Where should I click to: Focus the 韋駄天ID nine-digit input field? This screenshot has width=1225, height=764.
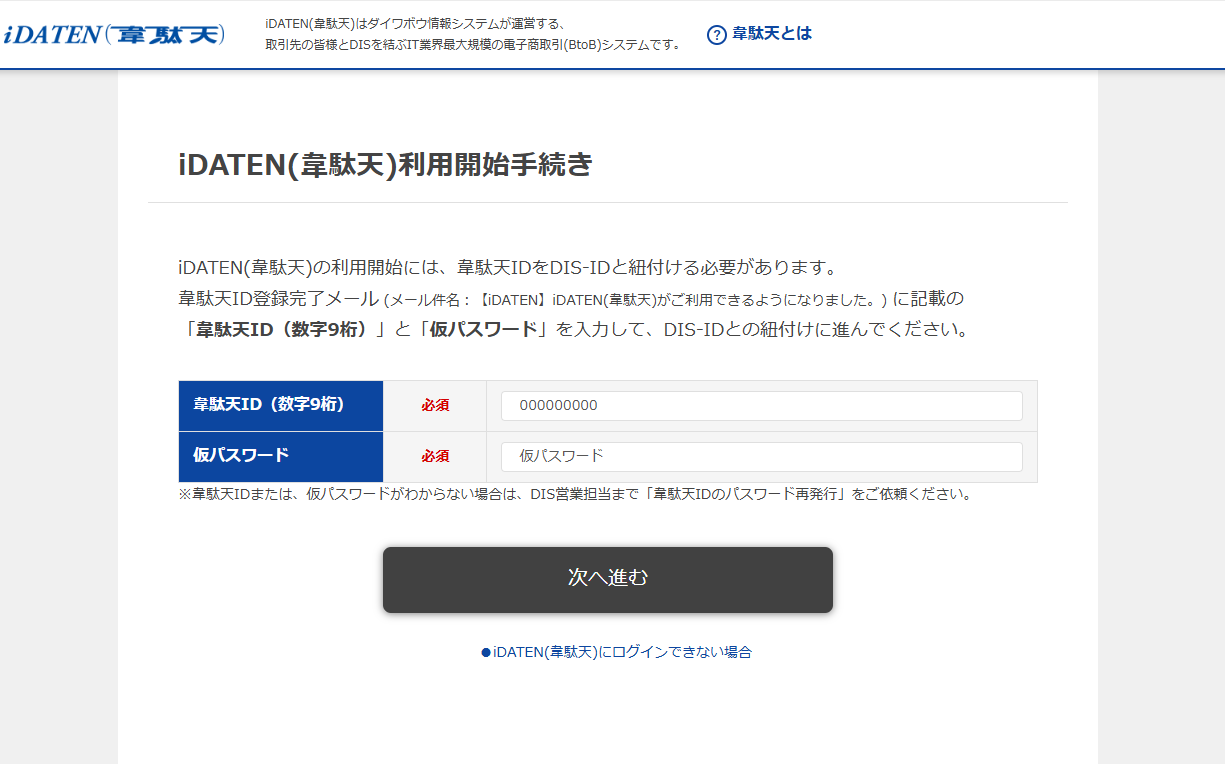(x=761, y=406)
